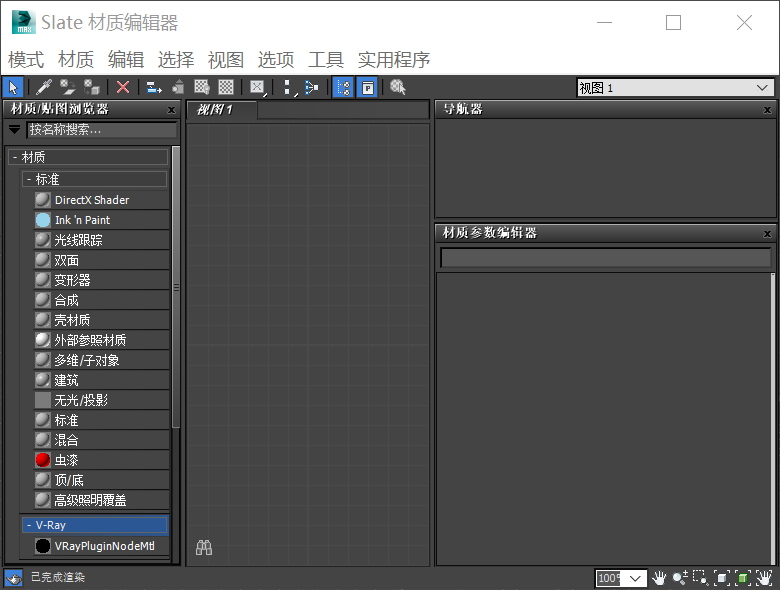Close the 导航器 panel

[768, 110]
